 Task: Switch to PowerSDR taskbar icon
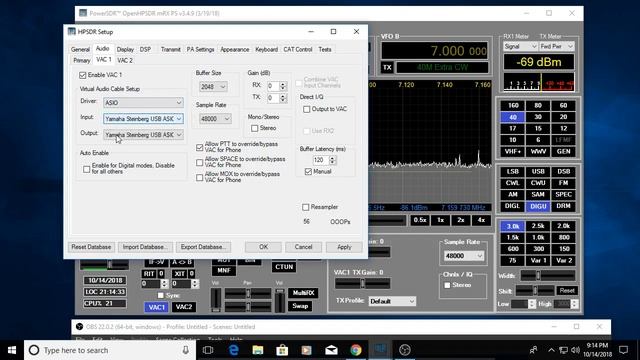pyautogui.click(x=380, y=350)
